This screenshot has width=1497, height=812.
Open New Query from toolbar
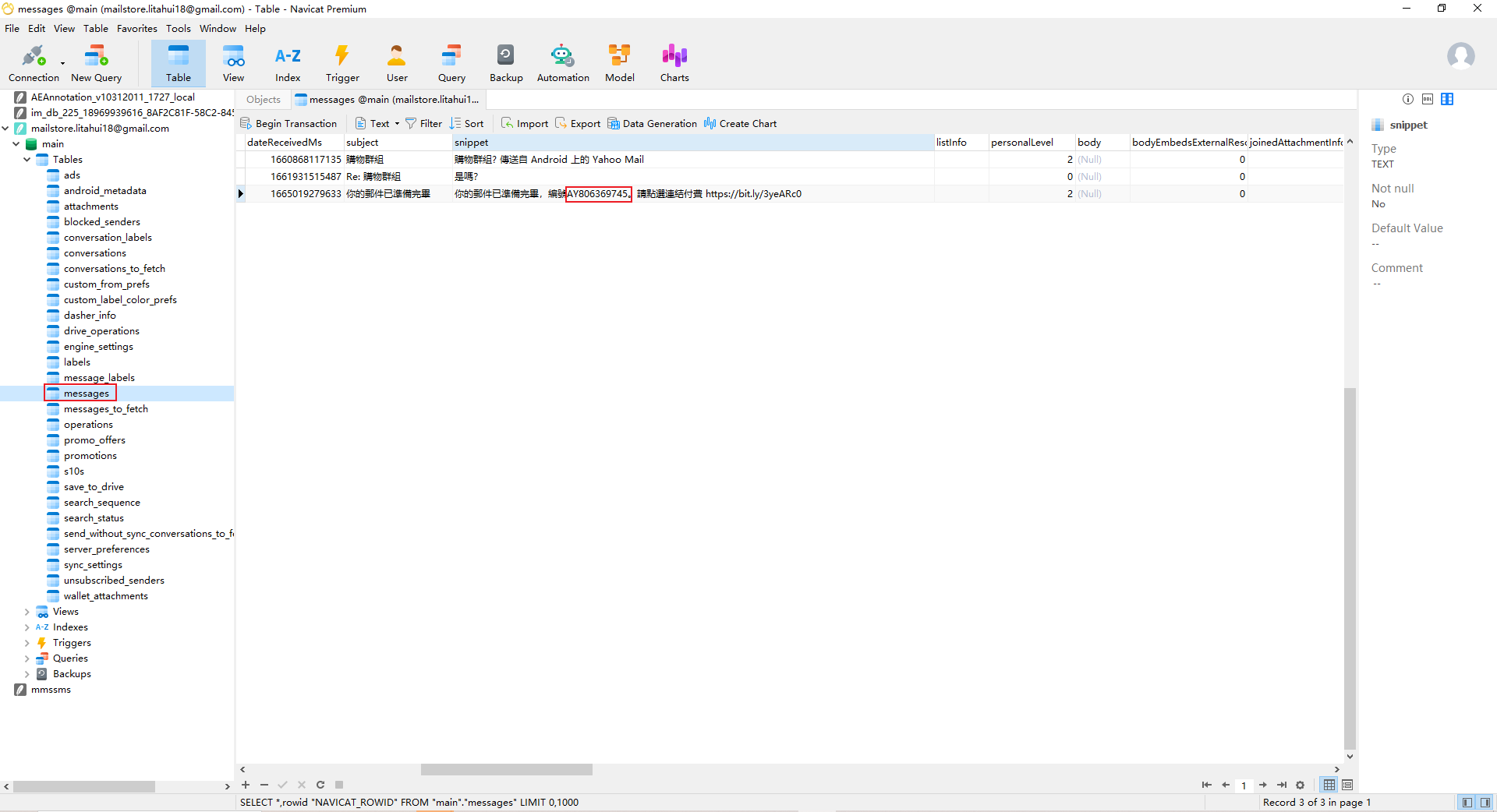pyautogui.click(x=96, y=62)
